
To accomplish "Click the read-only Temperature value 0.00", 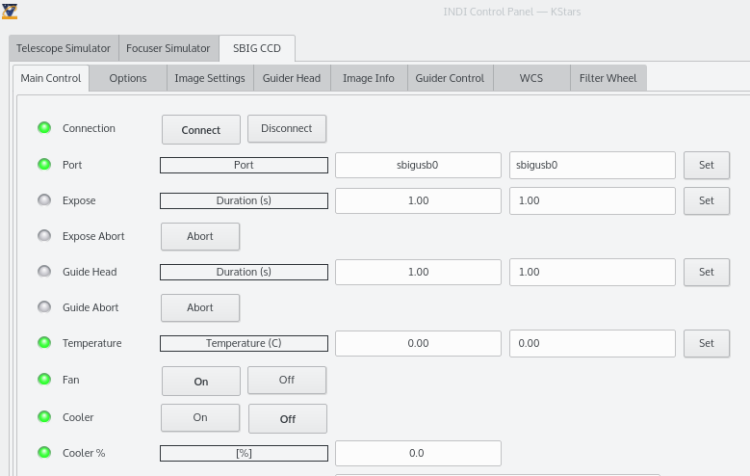I will (x=418, y=343).
